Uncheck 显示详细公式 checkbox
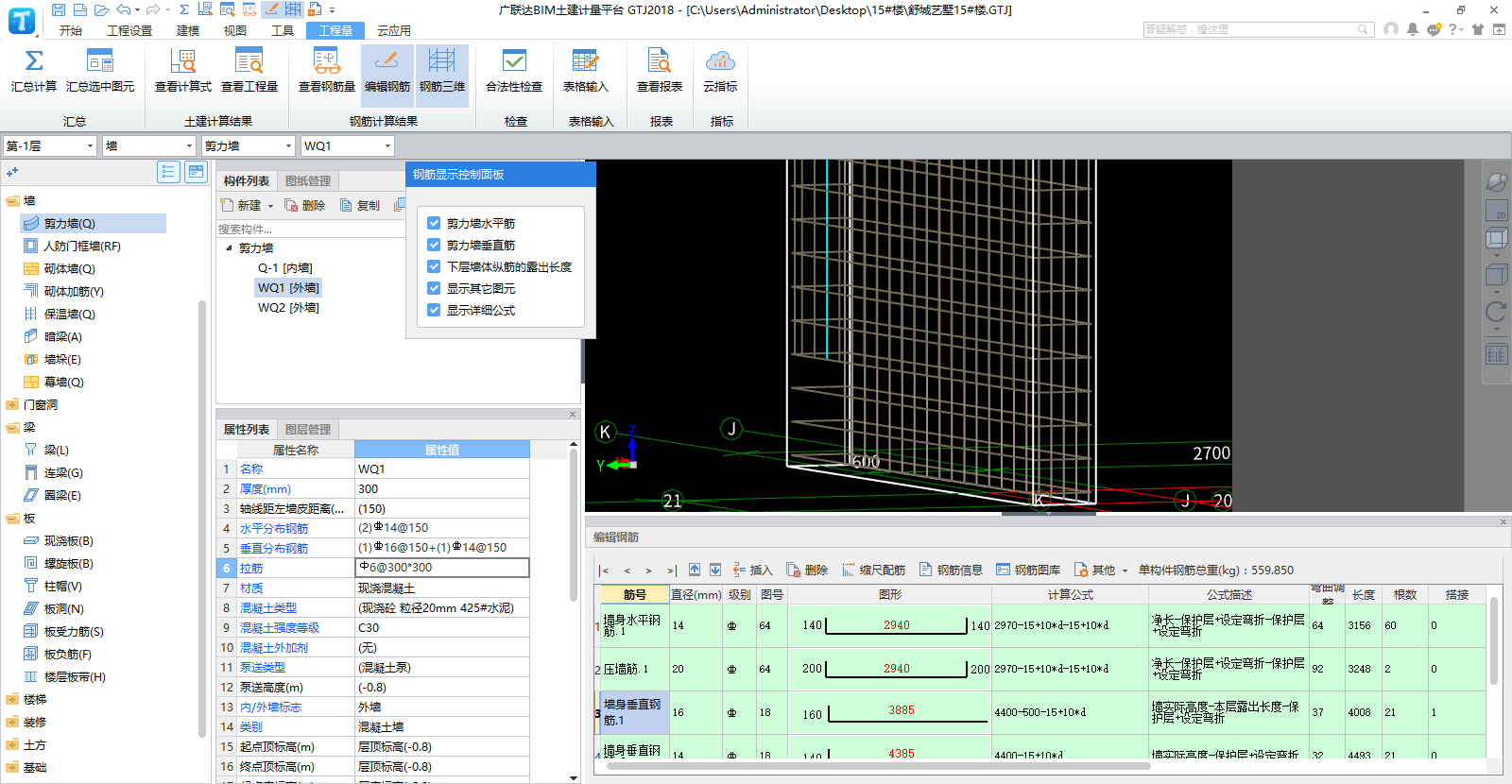The image size is (1512, 784). pos(434,310)
